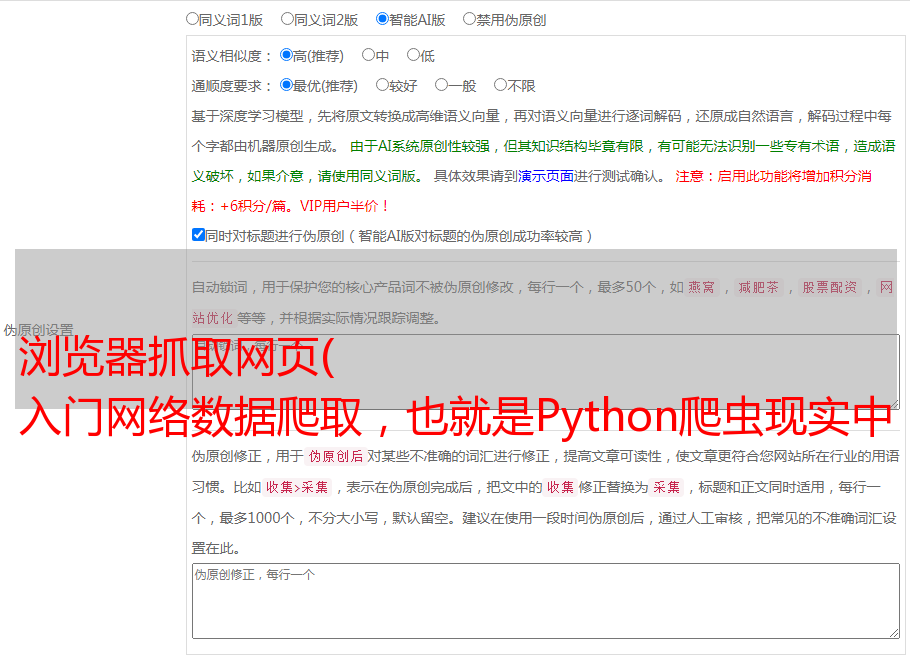The image size is (911, 658).
Task: Click the 通顺度要求 label
Action: [232, 86]
